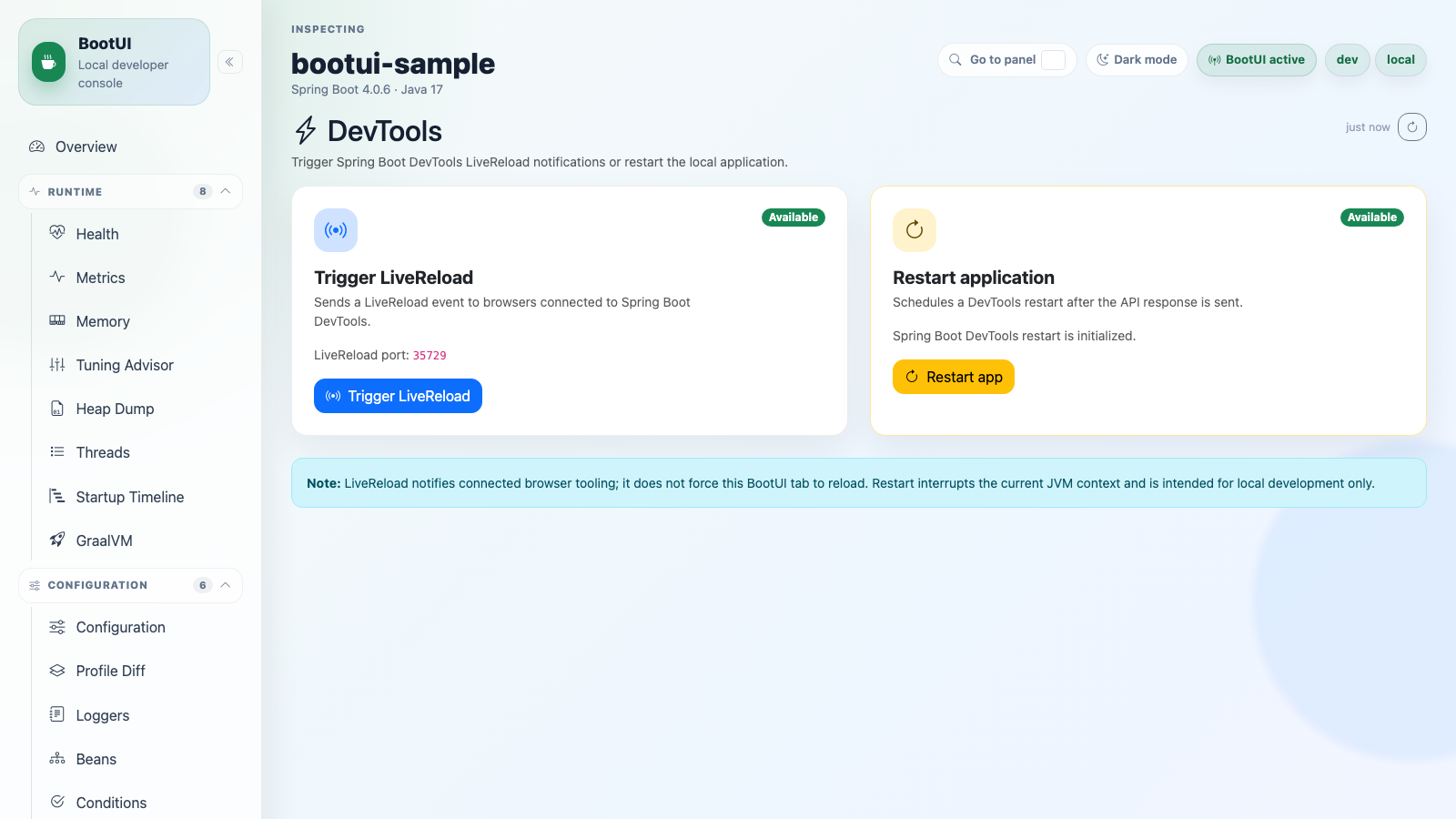Open Startup Timeline
The height and width of the screenshot is (819, 1456).
(141, 497)
